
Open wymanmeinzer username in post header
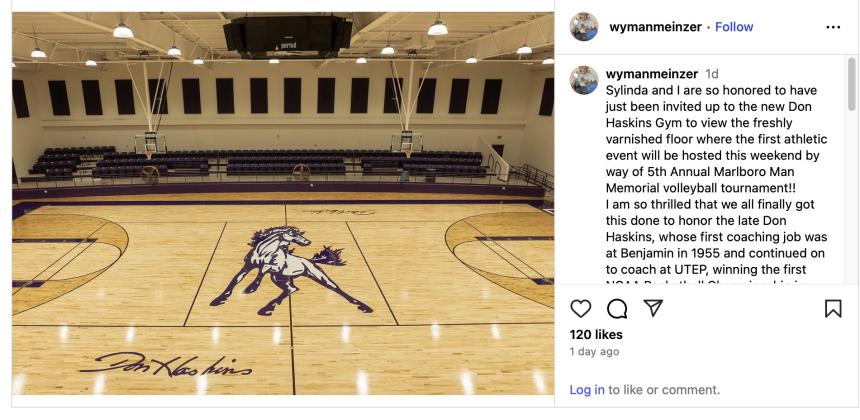point(655,27)
